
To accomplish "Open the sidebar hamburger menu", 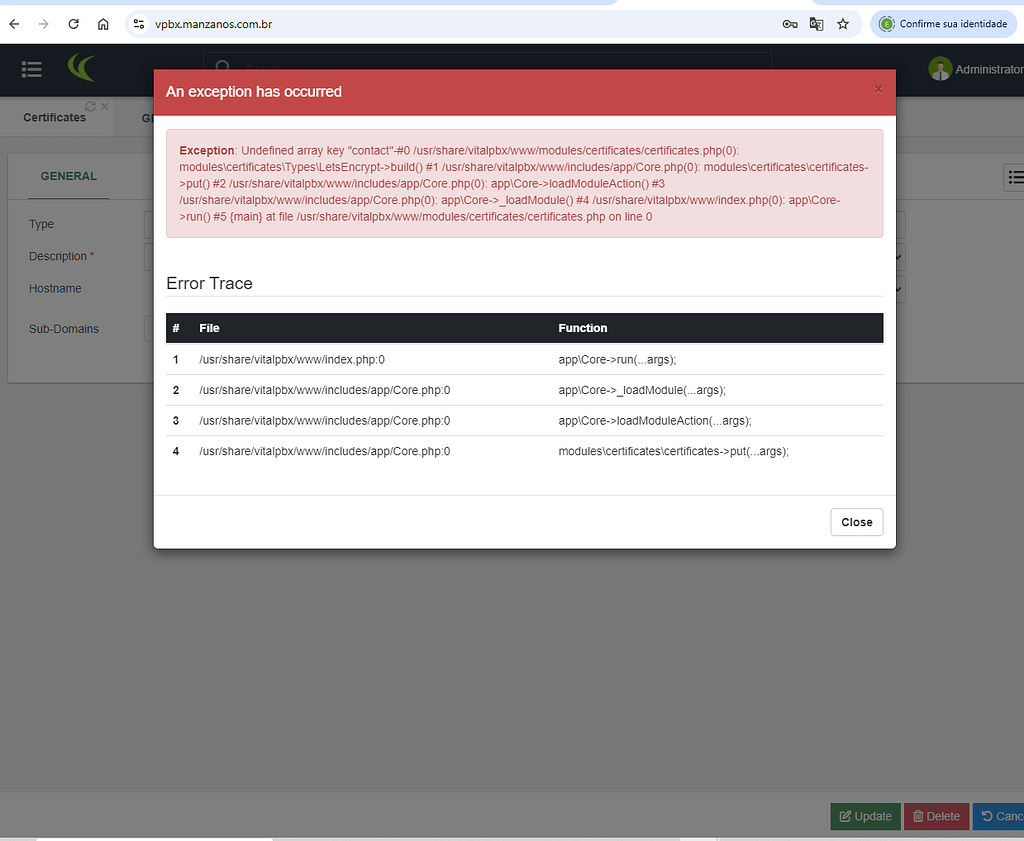I will click(31, 70).
